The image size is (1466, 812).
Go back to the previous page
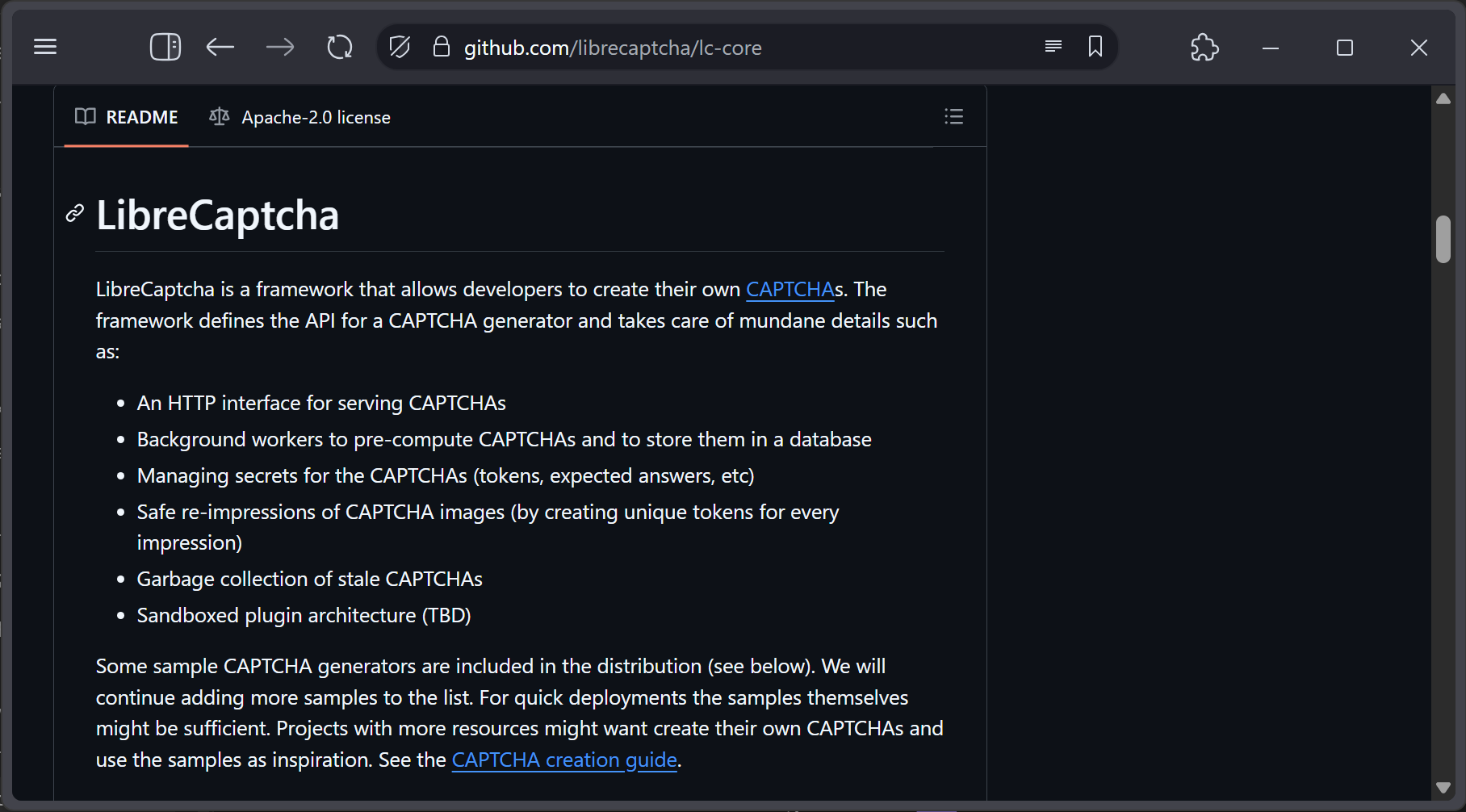[x=220, y=47]
